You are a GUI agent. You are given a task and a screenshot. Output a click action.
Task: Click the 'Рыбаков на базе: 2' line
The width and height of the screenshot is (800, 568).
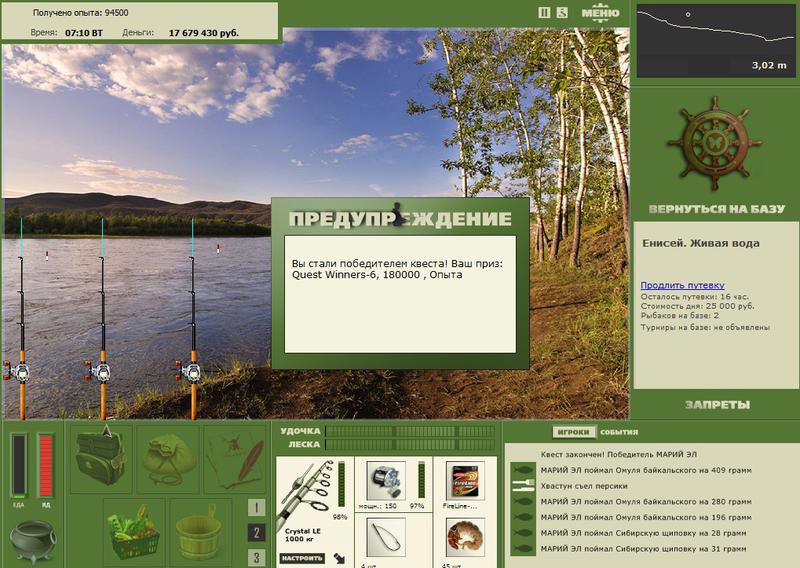[x=680, y=315]
